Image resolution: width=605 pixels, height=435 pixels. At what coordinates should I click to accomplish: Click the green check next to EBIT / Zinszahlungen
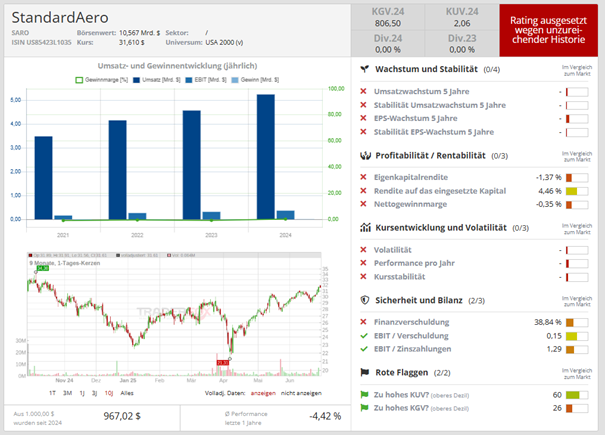(x=364, y=349)
